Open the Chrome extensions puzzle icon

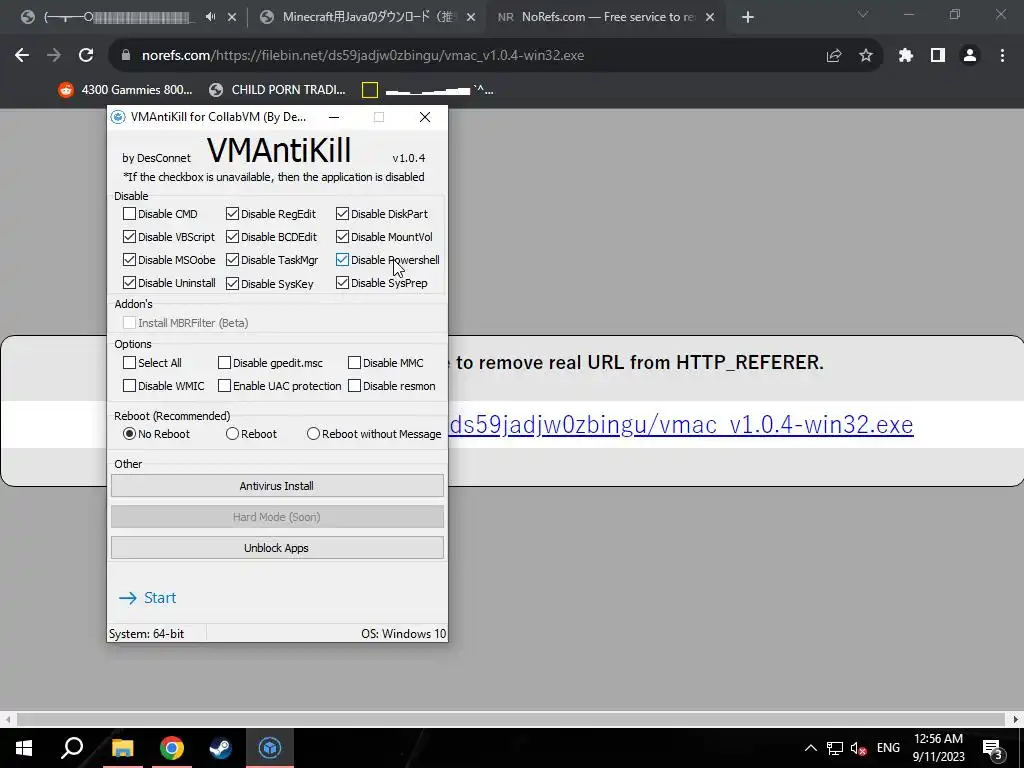tap(906, 56)
